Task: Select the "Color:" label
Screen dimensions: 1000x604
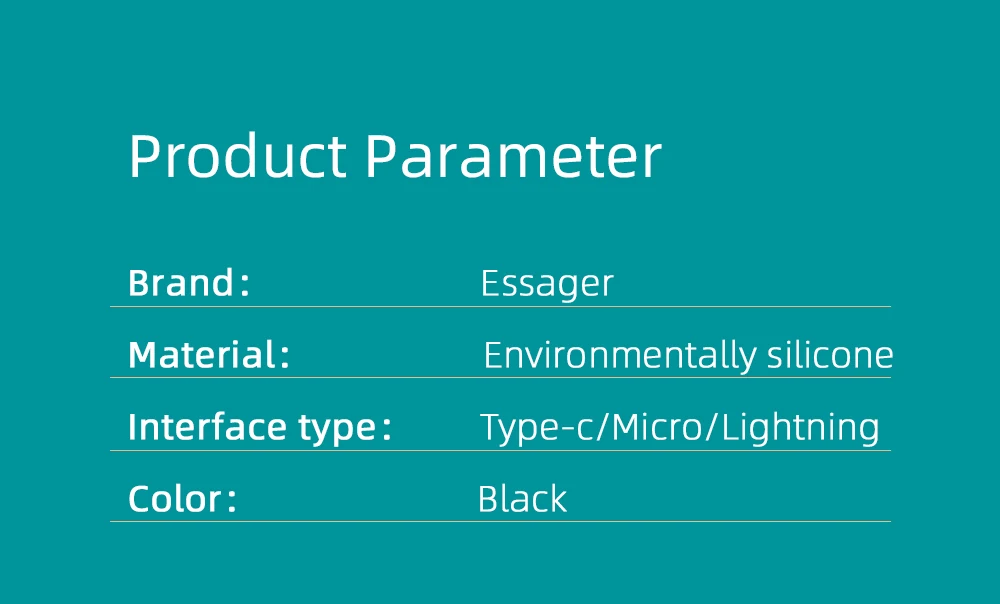Action: [x=182, y=499]
